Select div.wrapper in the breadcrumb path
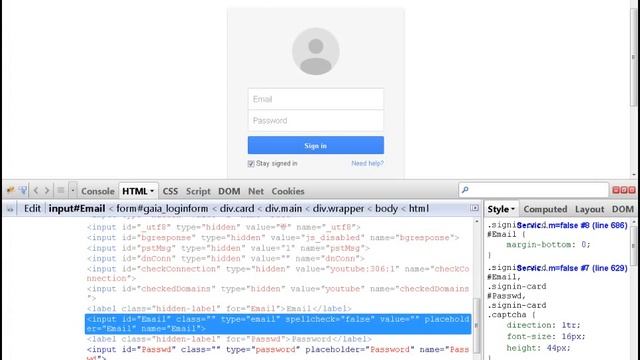The image size is (640, 360). click(x=338, y=209)
